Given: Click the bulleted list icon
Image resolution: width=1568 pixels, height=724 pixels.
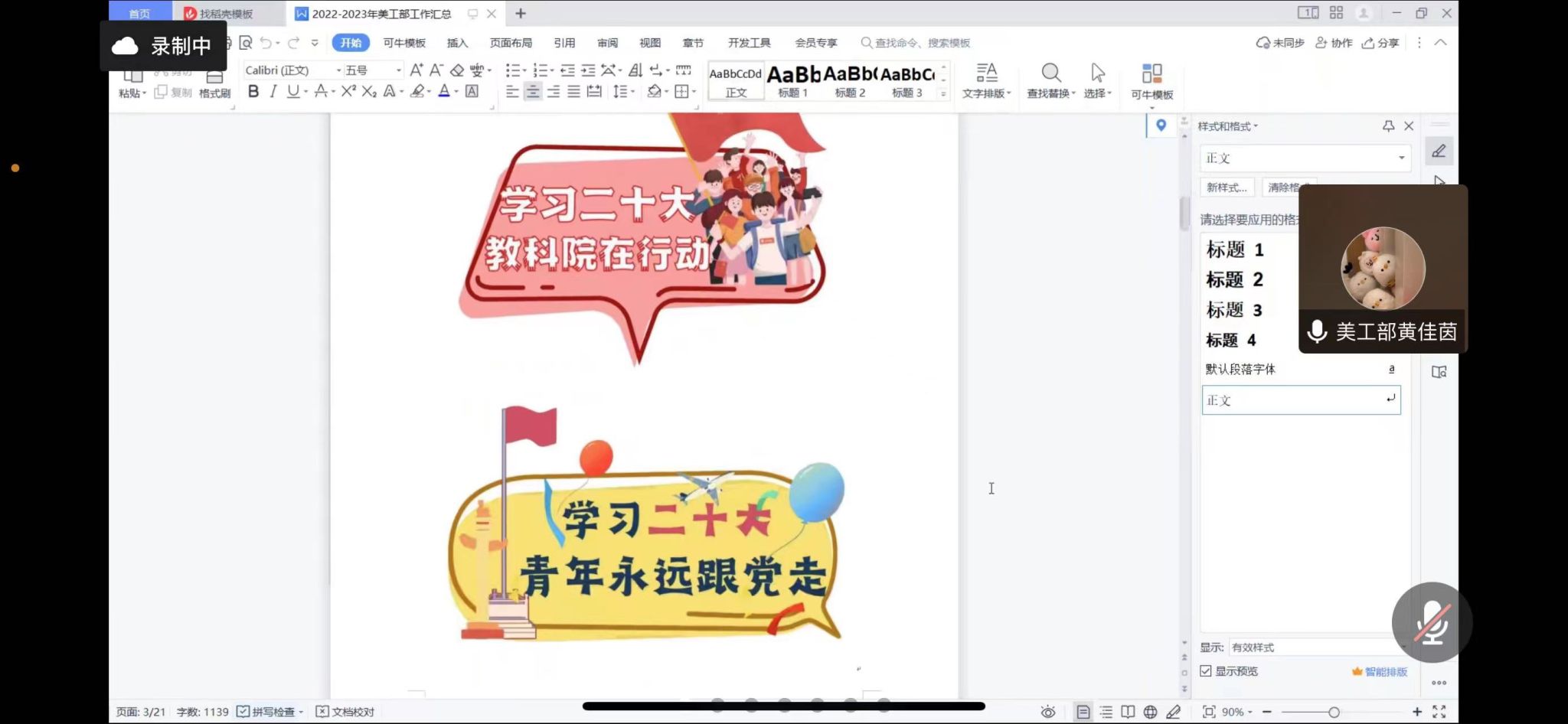Looking at the screenshot, I should pos(512,70).
